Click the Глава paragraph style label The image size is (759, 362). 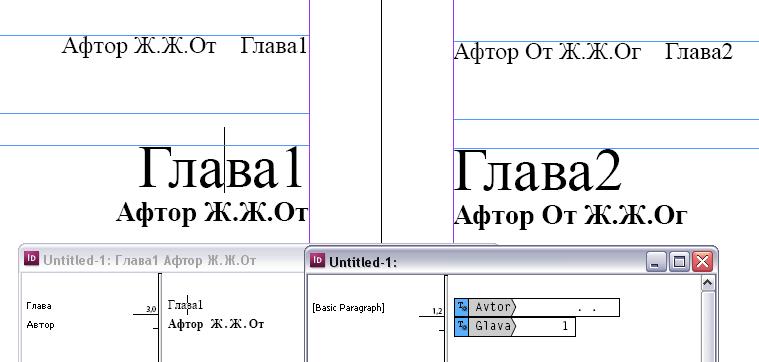tap(39, 306)
